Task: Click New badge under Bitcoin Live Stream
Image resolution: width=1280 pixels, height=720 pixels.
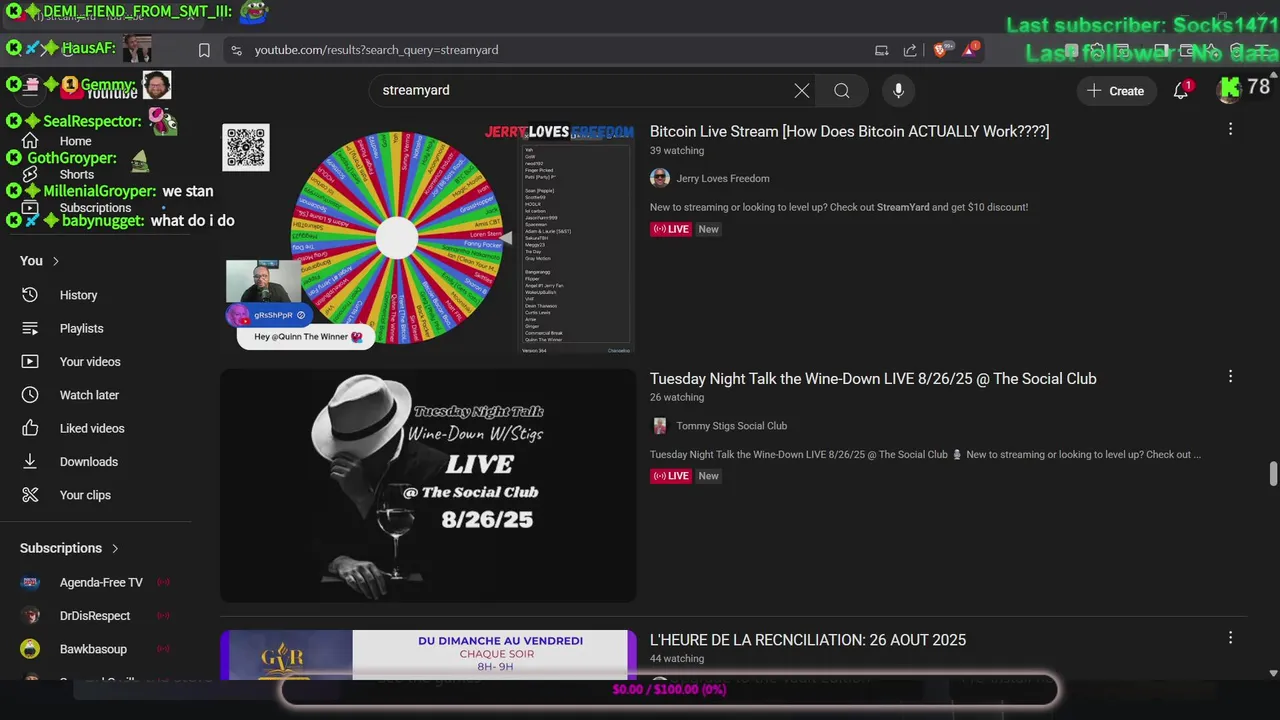Action: tap(708, 229)
